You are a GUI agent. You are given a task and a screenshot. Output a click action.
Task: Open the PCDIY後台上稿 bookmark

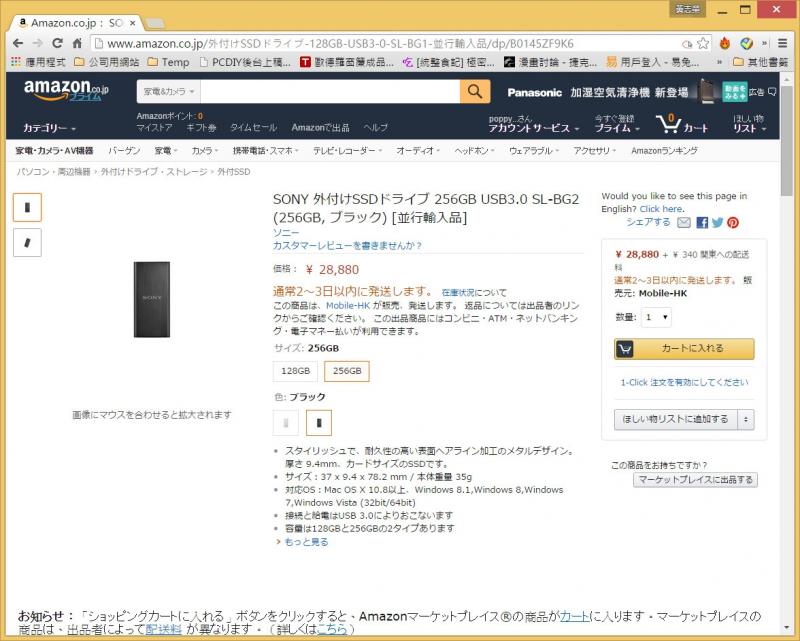tap(245, 62)
